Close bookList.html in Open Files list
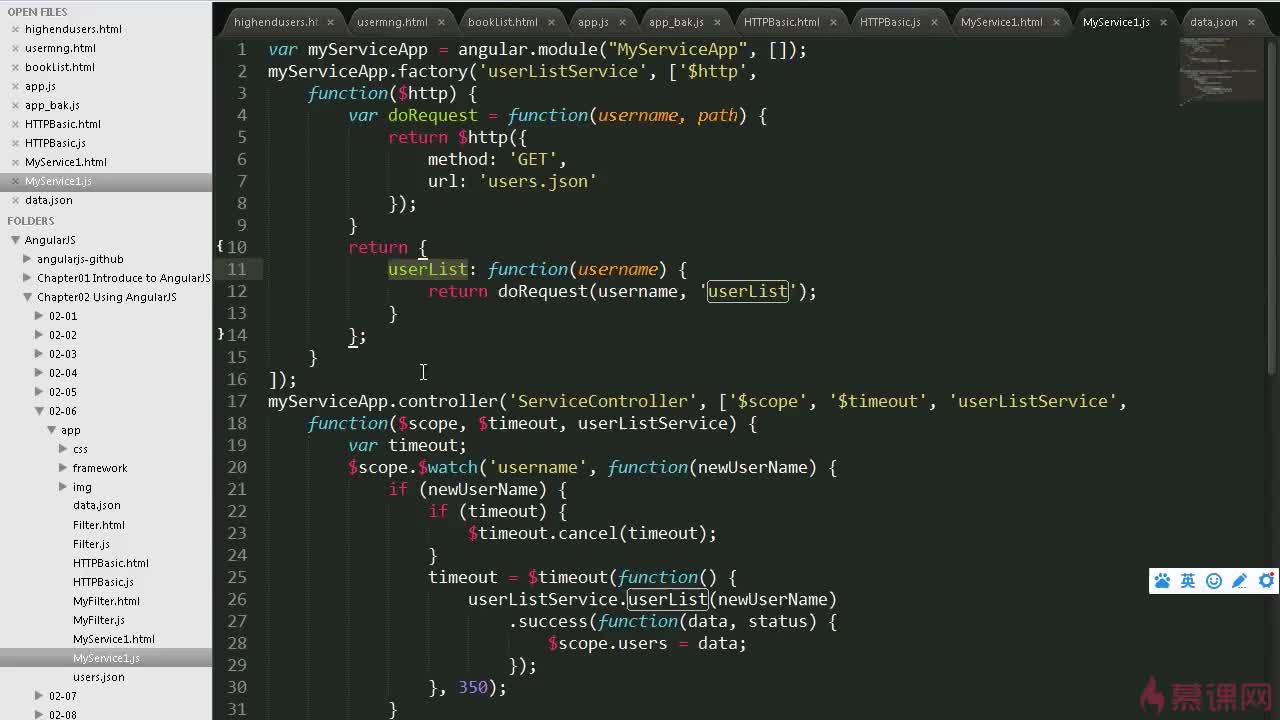The height and width of the screenshot is (720, 1280). 15,67
